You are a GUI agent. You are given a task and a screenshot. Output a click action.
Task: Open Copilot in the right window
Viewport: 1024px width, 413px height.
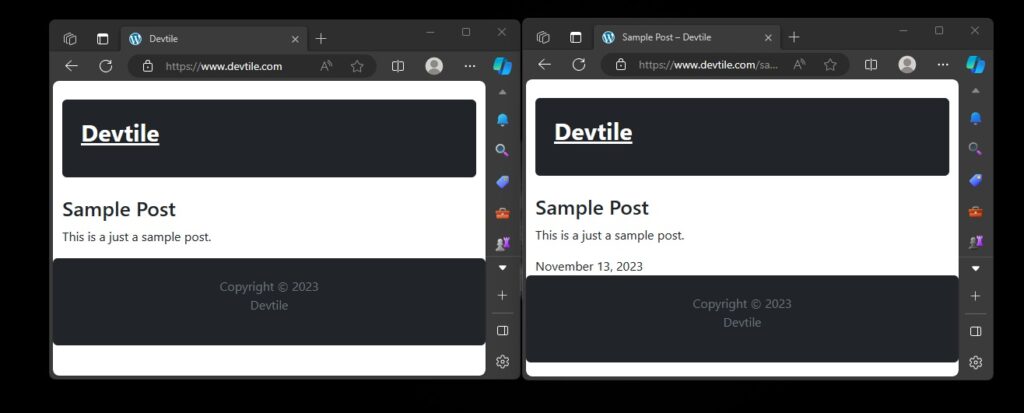(x=976, y=65)
